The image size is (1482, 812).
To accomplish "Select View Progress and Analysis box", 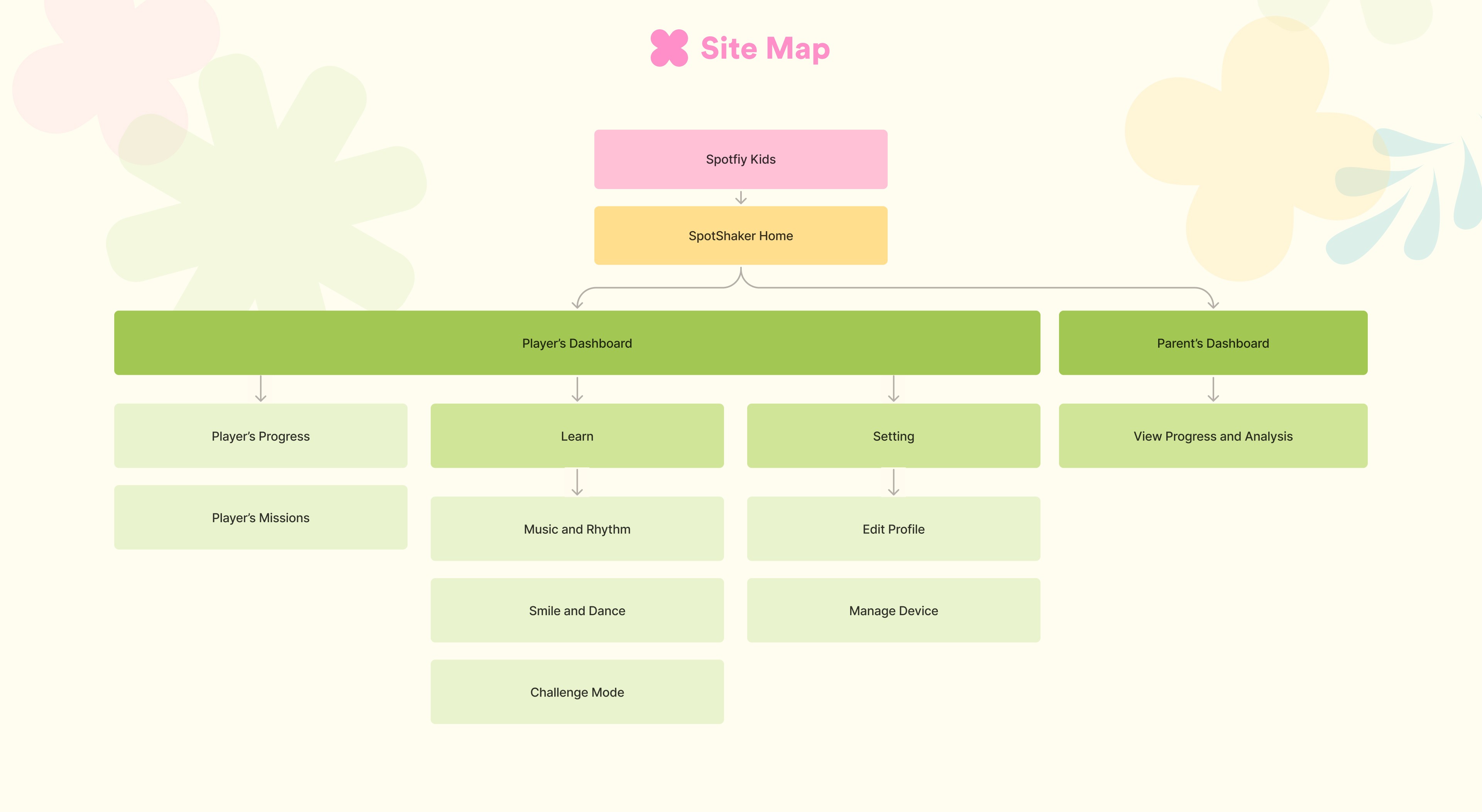I will click(1213, 436).
